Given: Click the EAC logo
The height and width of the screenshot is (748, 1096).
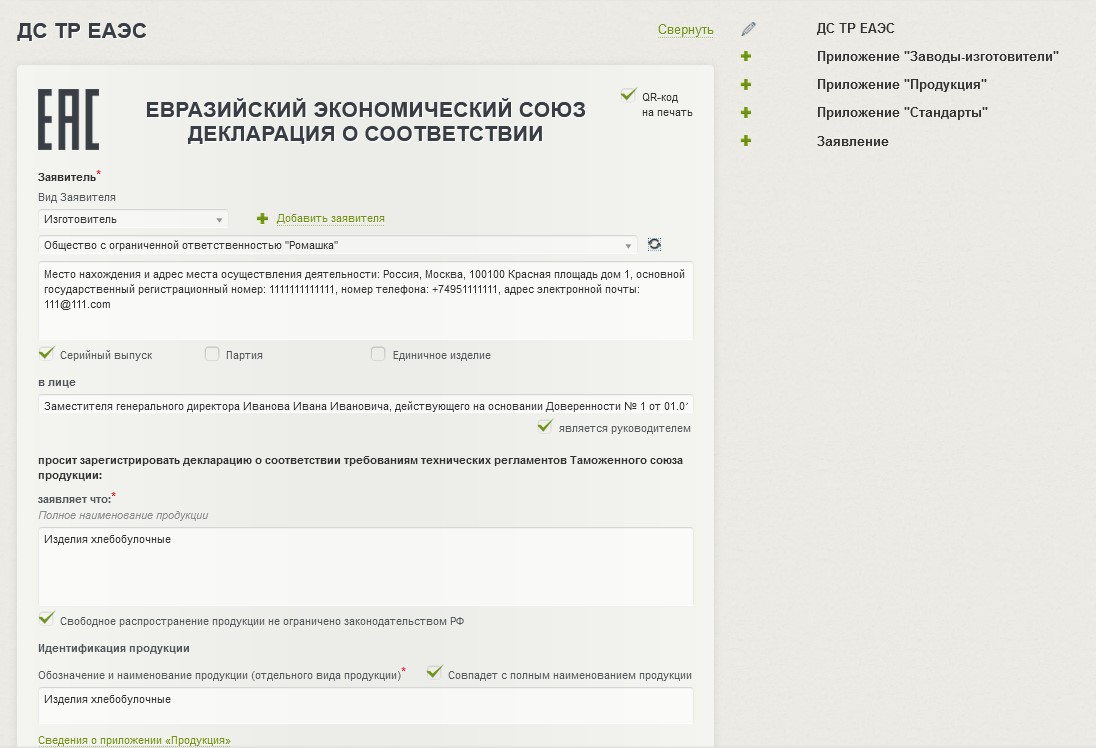Looking at the screenshot, I should 68,119.
